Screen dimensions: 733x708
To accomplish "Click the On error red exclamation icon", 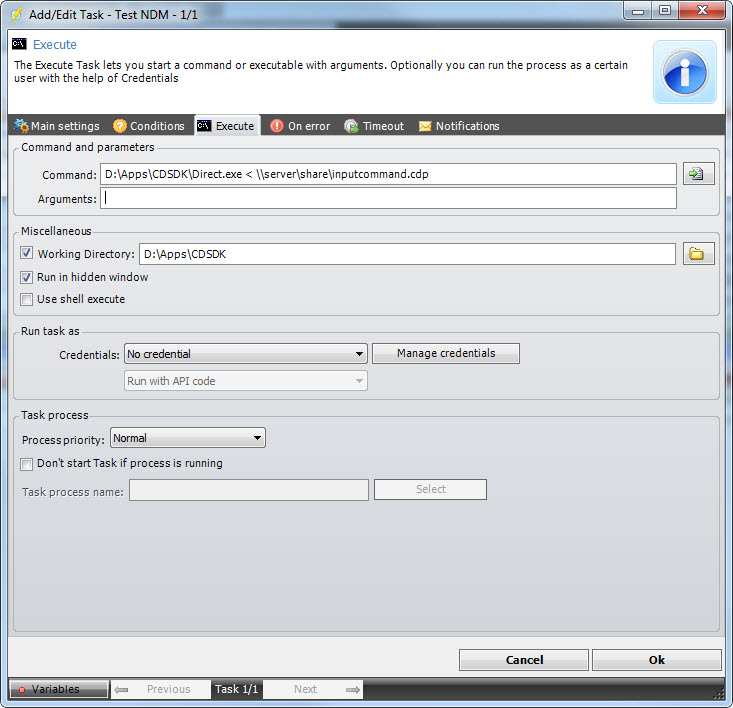I will 277,126.
